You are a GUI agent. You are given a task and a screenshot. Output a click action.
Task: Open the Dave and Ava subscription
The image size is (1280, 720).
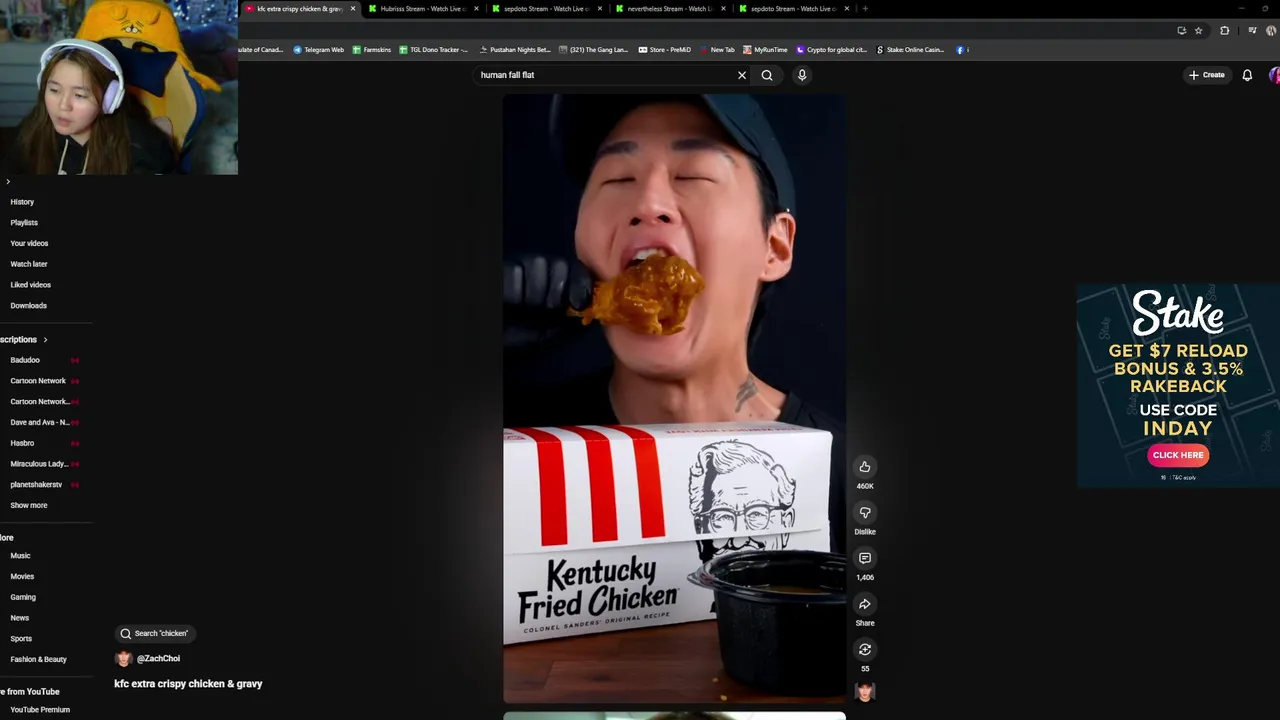40,422
